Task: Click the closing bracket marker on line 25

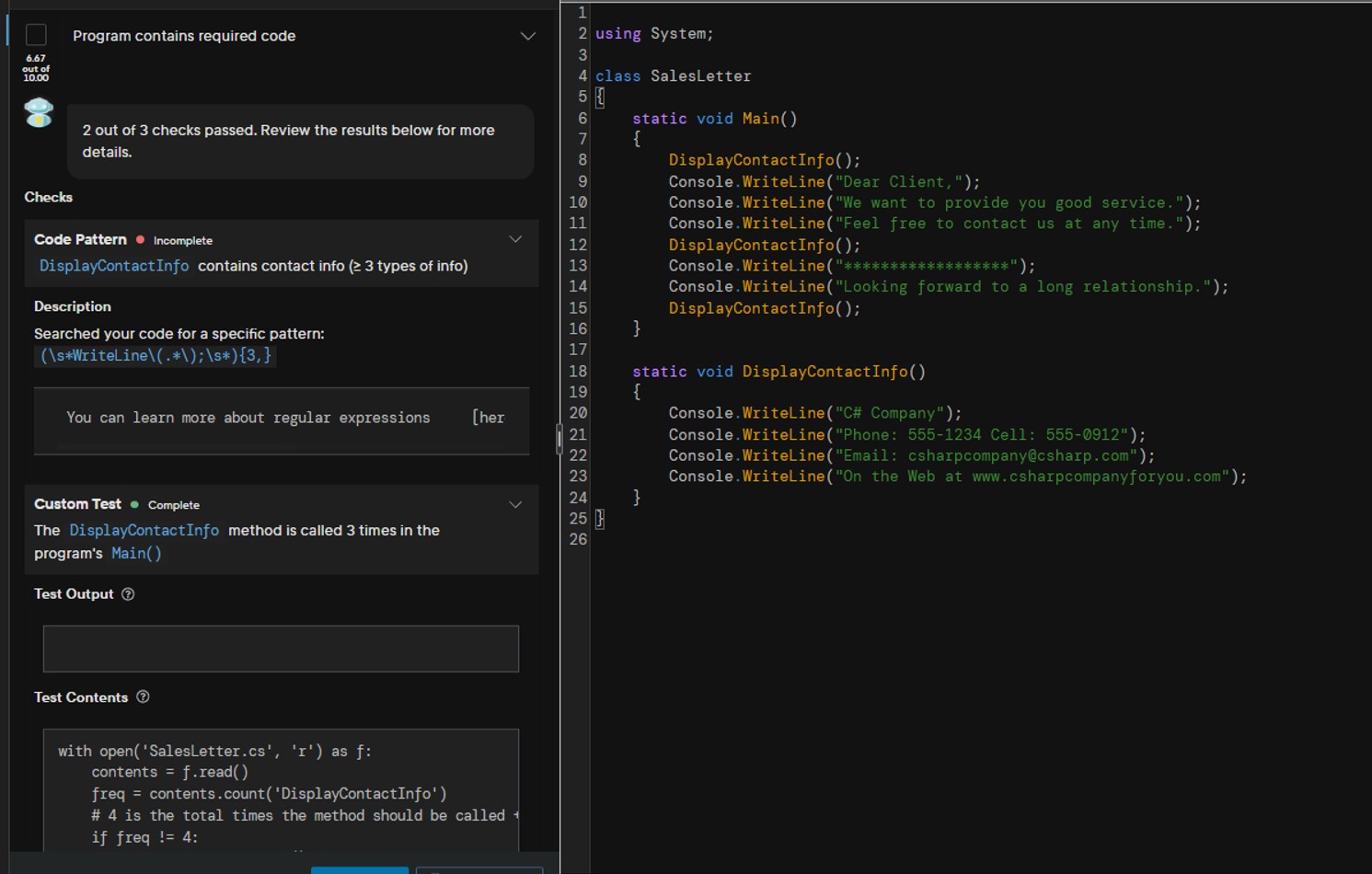Action: [x=600, y=519]
